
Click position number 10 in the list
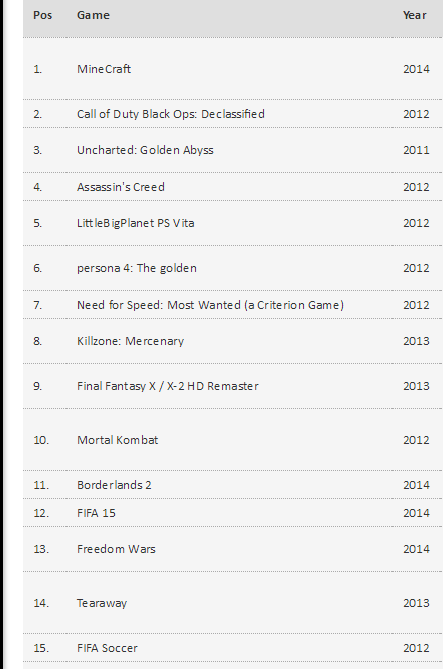[41, 440]
